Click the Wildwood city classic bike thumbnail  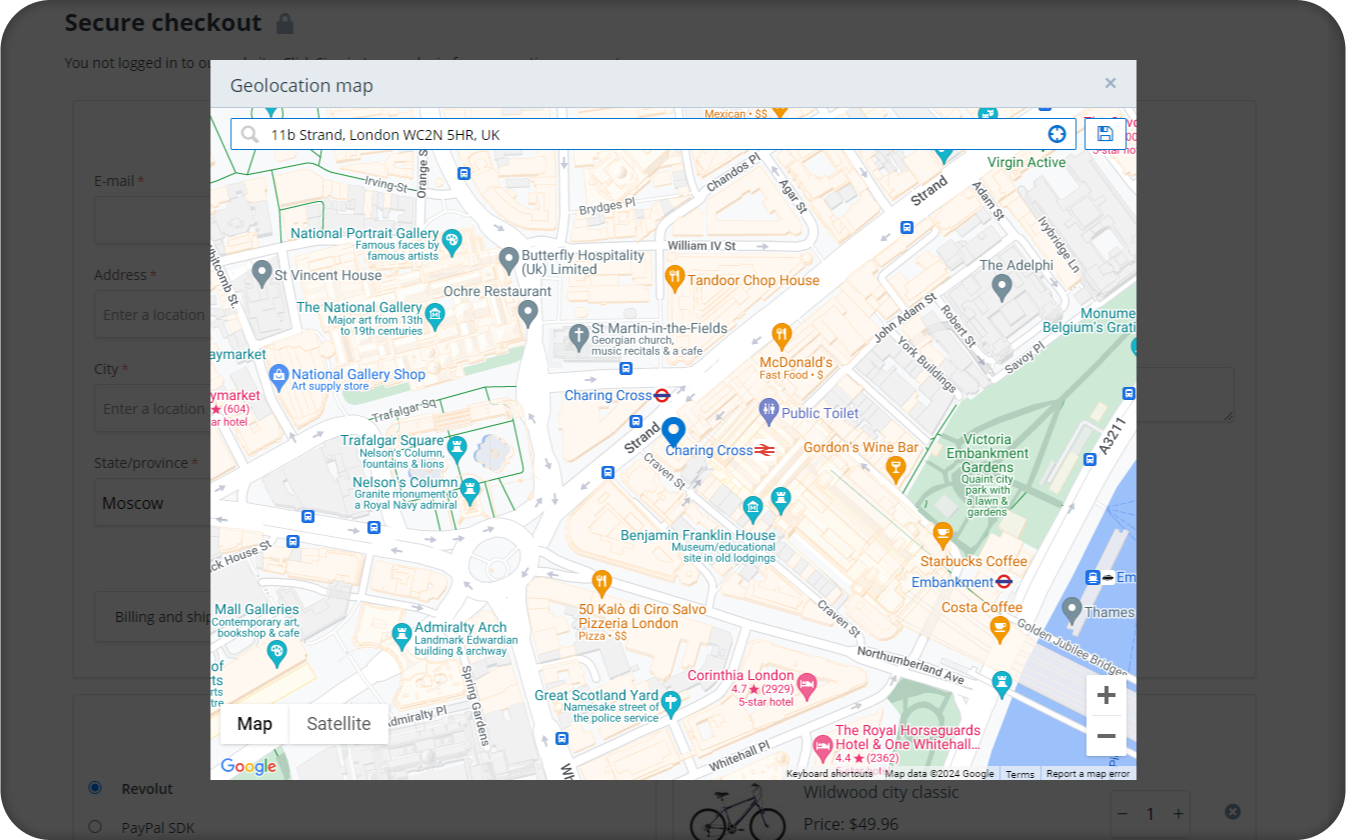736,810
